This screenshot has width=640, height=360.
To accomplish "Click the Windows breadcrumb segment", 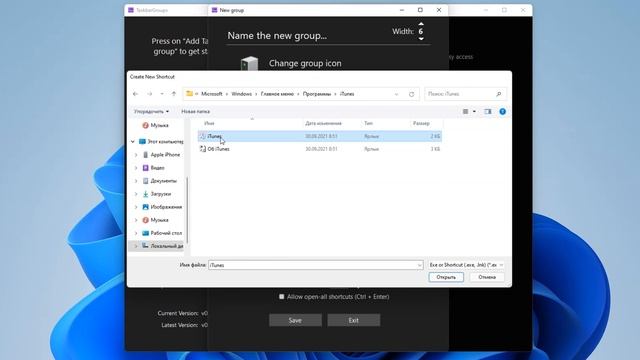I will tap(241, 94).
